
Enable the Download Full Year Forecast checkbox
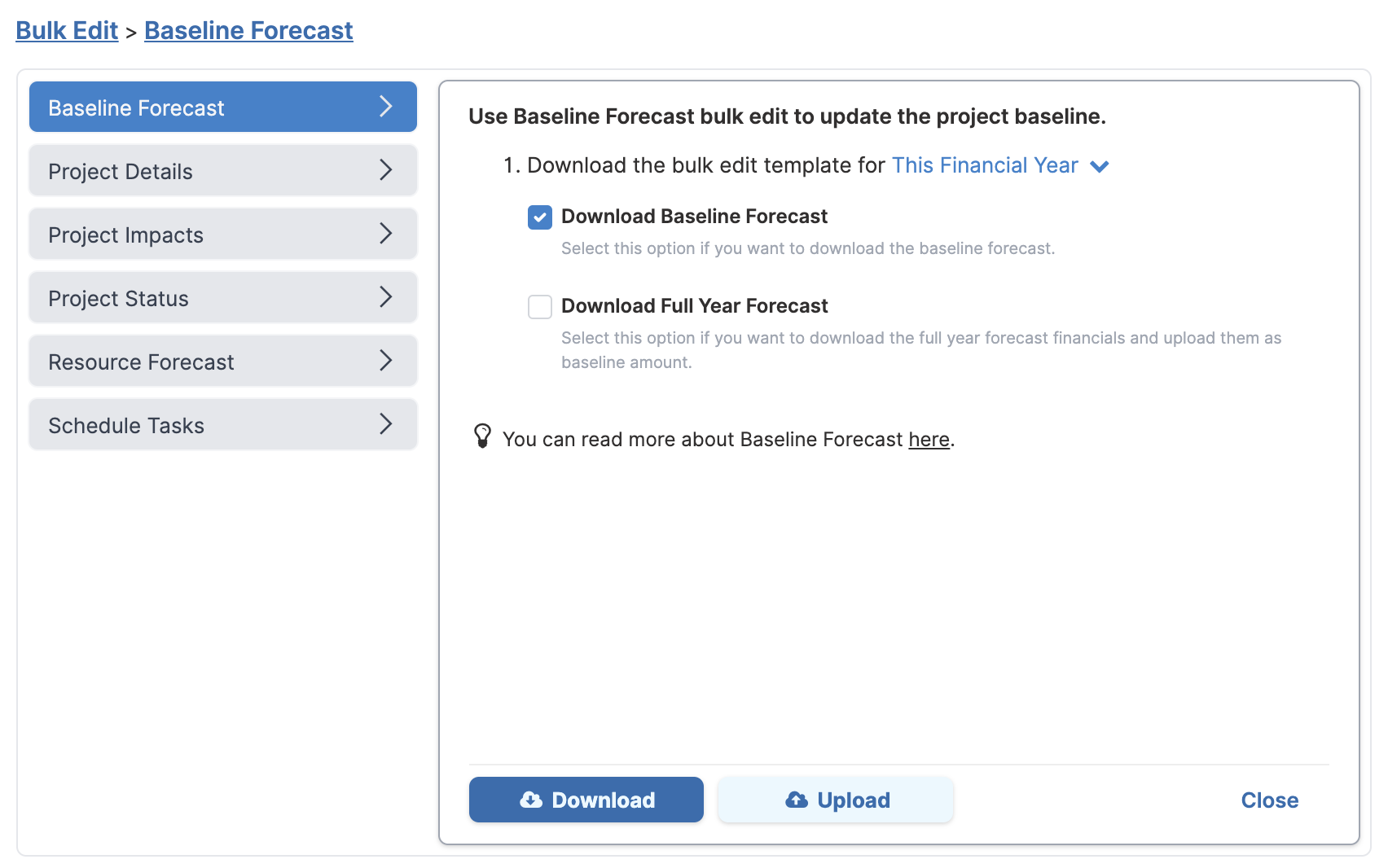point(540,307)
